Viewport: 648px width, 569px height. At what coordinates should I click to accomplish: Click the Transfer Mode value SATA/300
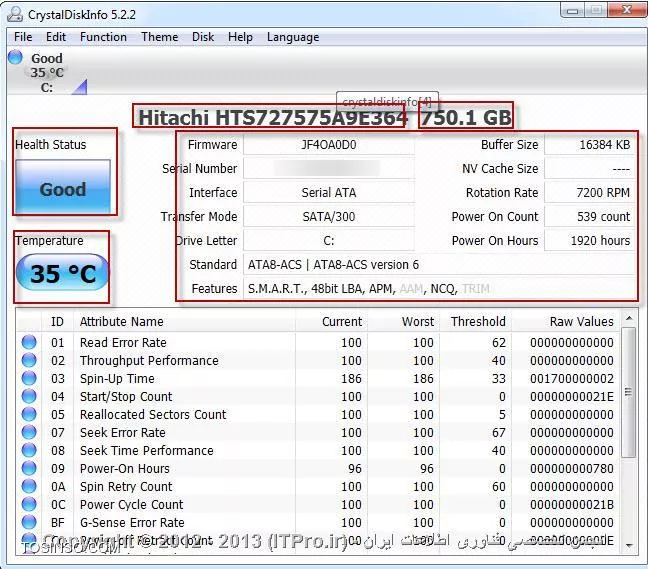[329, 217]
